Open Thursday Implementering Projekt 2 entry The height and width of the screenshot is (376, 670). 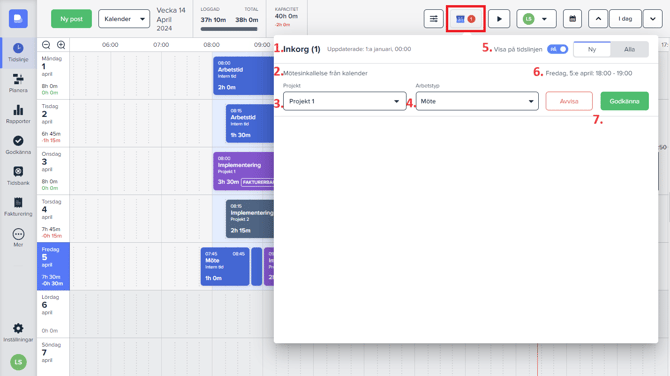click(250, 219)
